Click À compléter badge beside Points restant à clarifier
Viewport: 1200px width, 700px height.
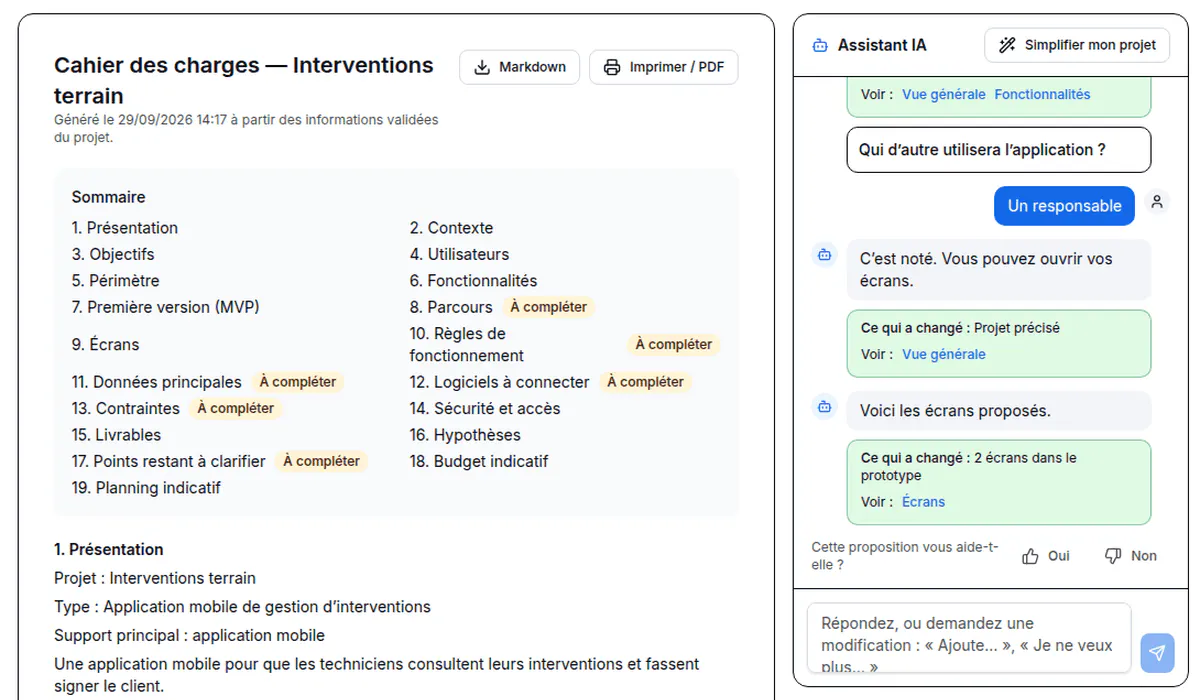pyautogui.click(x=322, y=461)
